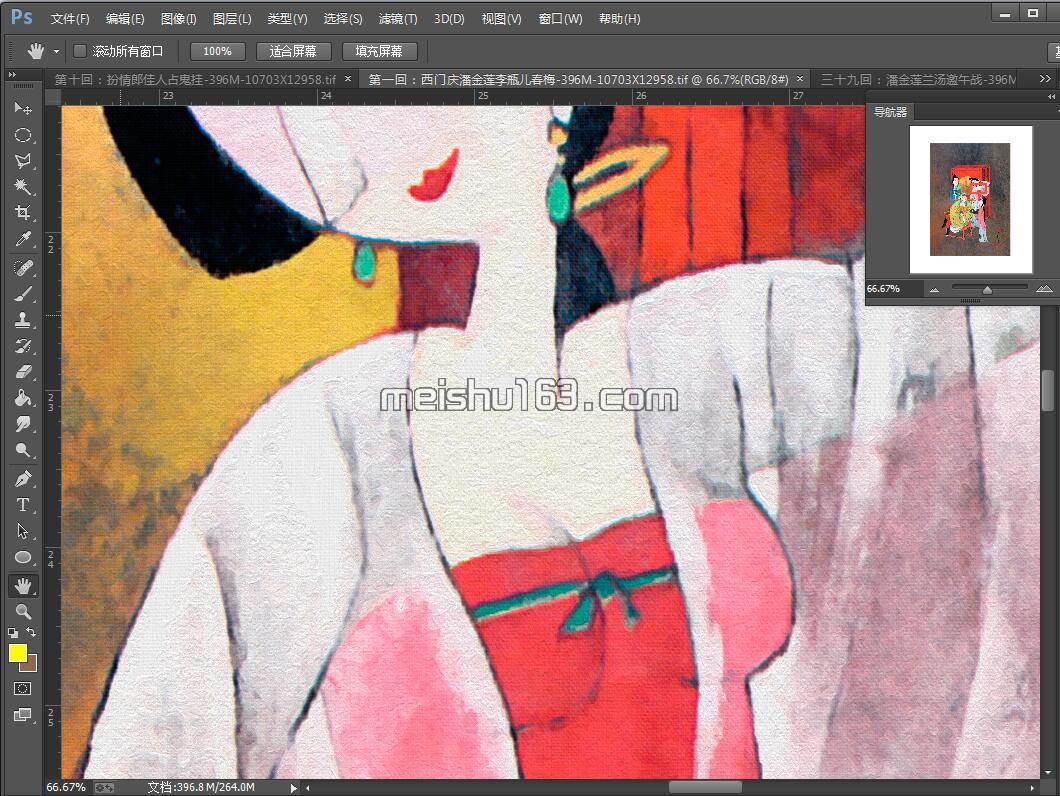Select the Eyedropper tool

point(22,239)
